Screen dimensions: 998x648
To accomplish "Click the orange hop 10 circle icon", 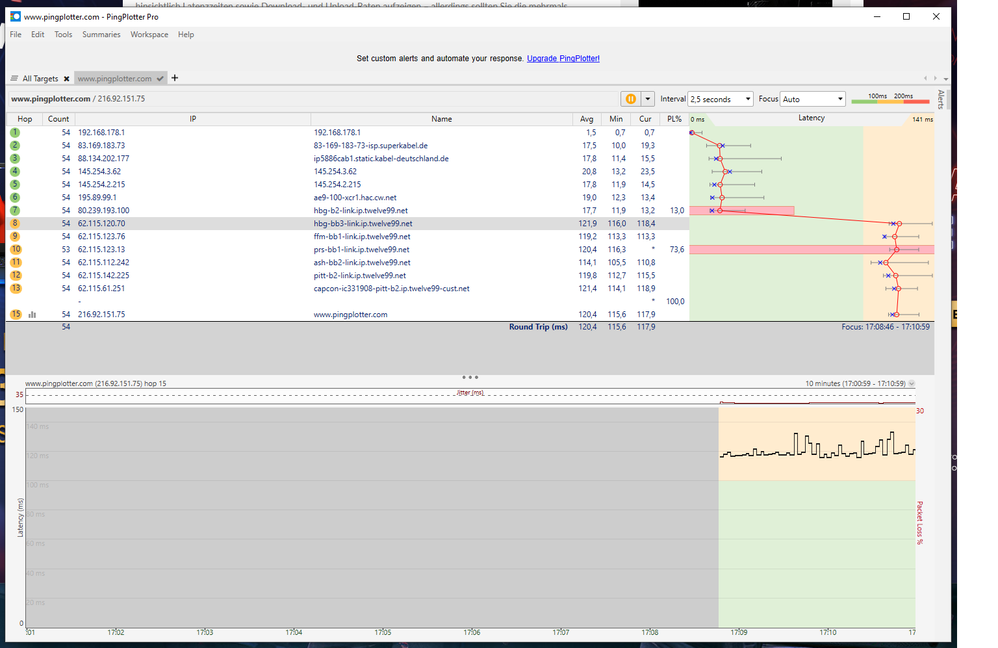I will tap(15, 250).
